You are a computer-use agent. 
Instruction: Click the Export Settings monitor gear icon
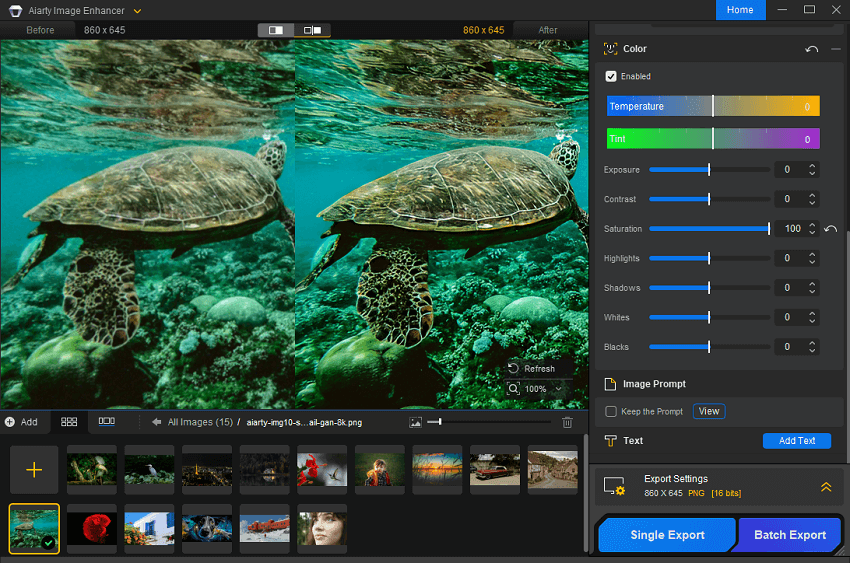pyautogui.click(x=614, y=486)
